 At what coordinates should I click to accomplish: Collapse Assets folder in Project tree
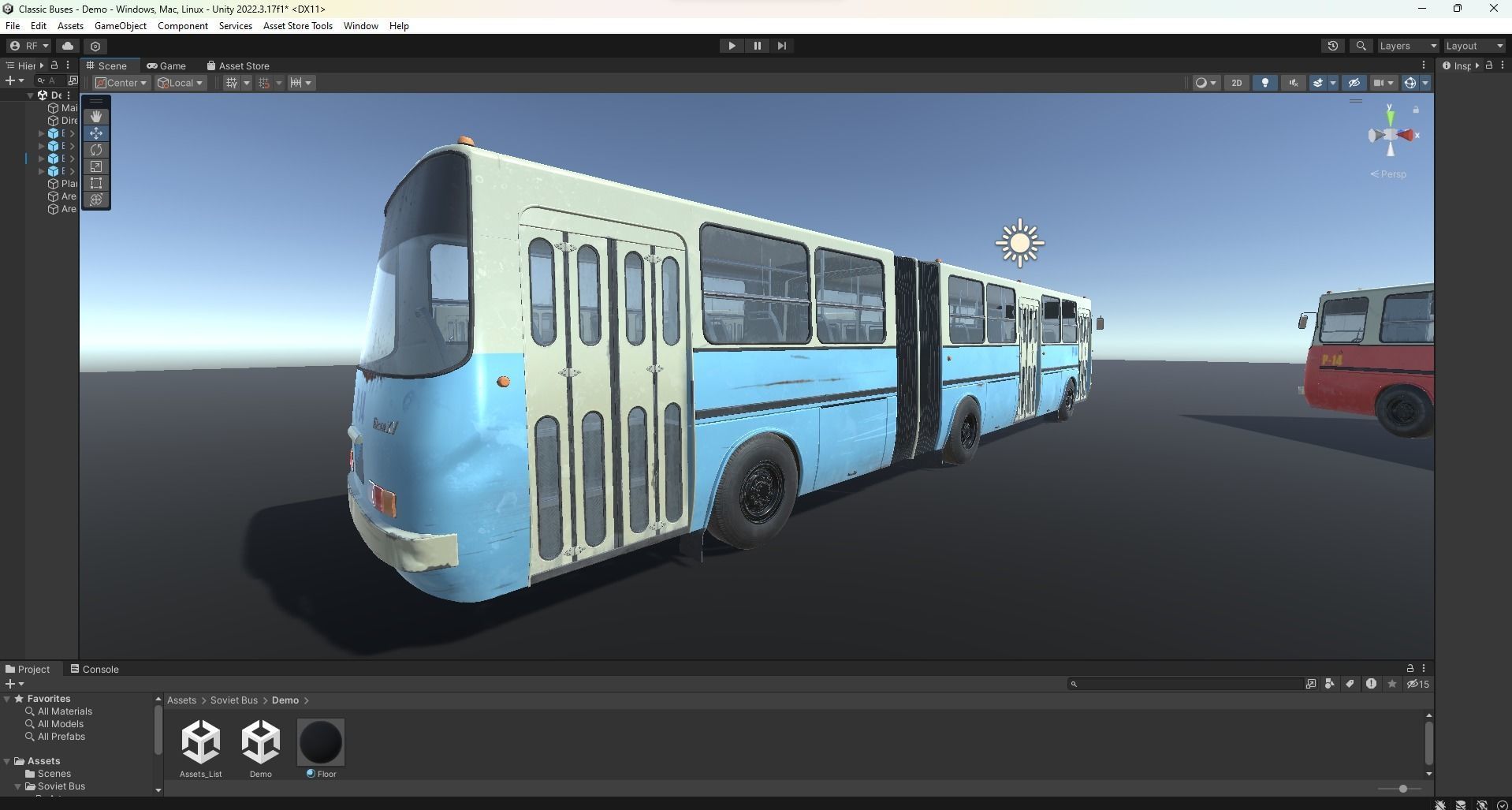(7, 761)
